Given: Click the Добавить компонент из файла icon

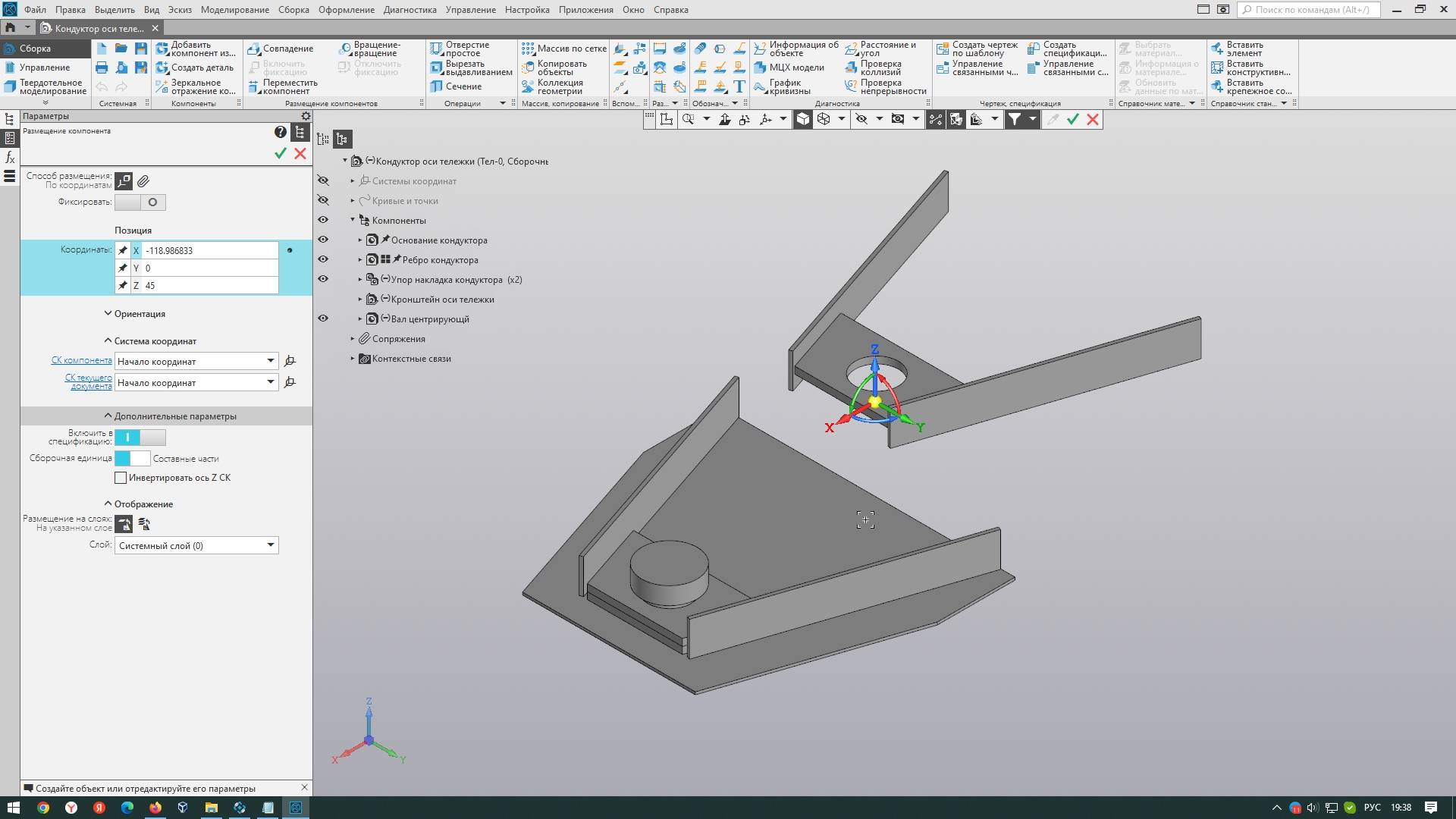Looking at the screenshot, I should [x=162, y=49].
